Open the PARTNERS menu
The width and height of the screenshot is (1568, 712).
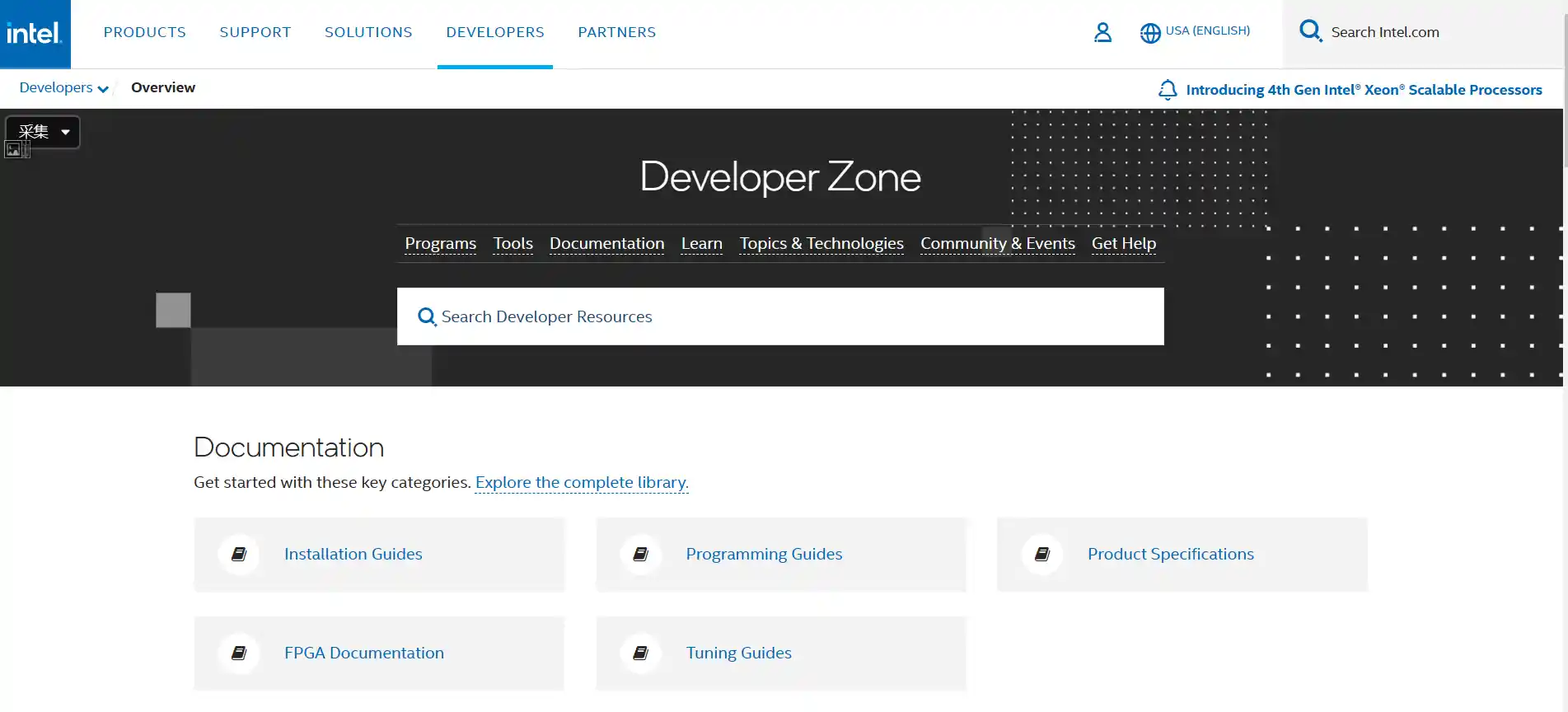pyautogui.click(x=617, y=32)
